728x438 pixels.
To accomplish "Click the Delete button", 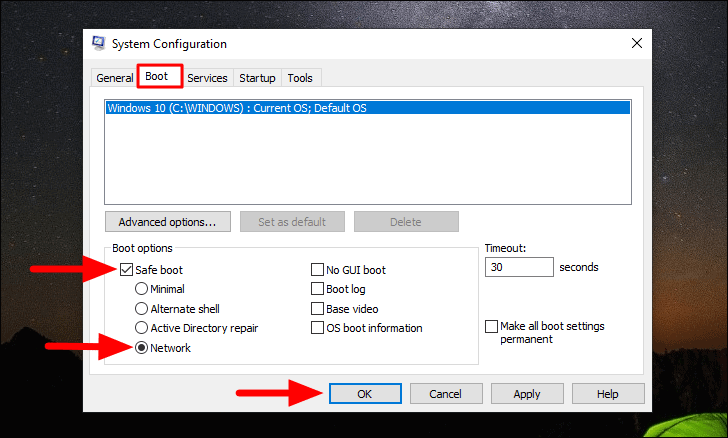I will 406,222.
